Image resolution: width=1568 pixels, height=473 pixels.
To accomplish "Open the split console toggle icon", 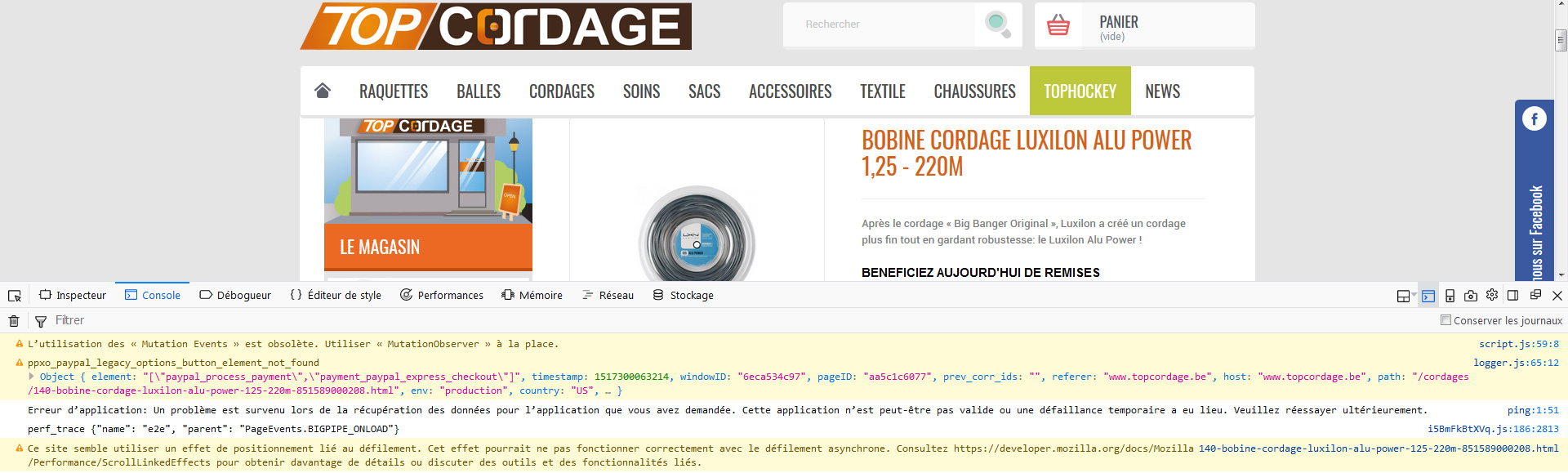I will pos(1428,296).
